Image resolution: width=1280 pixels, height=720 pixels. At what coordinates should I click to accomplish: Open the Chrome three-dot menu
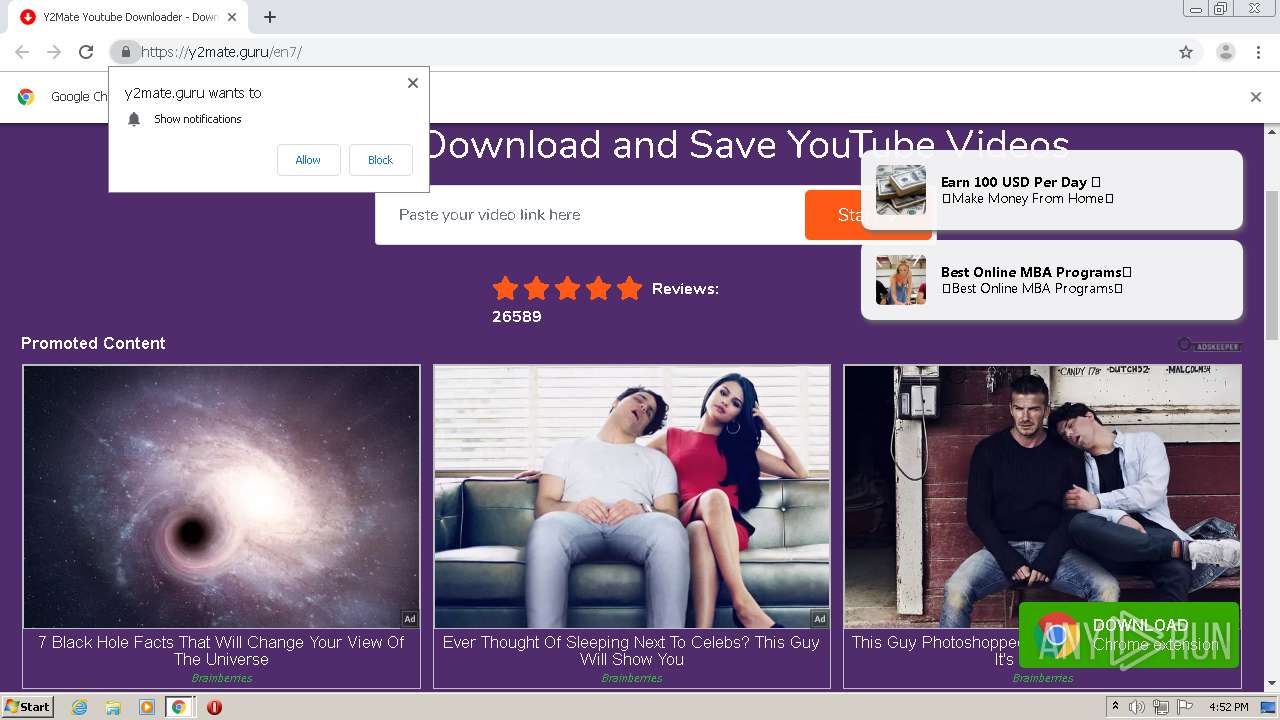click(1258, 52)
